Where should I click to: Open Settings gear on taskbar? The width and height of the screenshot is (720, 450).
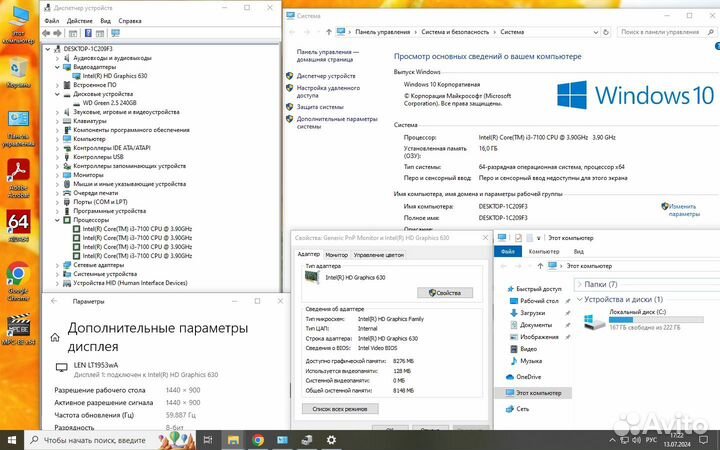pyautogui.click(x=331, y=440)
